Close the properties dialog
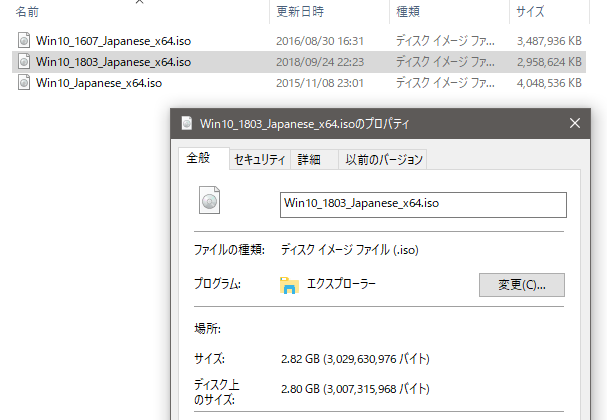This screenshot has width=607, height=420. [x=575, y=123]
